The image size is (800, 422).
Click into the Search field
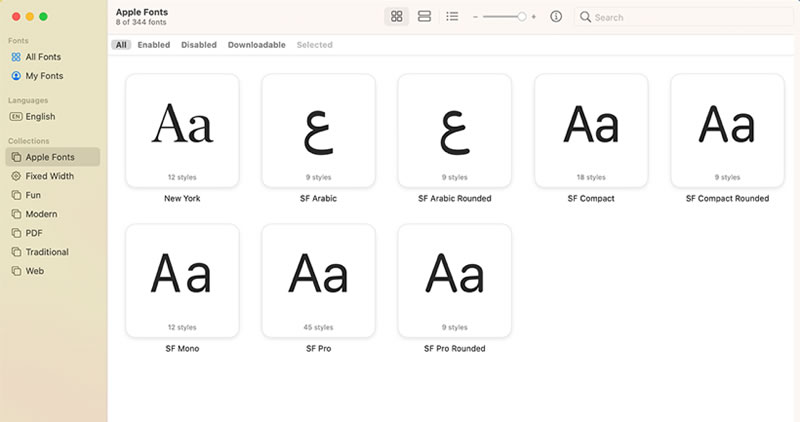pos(684,17)
